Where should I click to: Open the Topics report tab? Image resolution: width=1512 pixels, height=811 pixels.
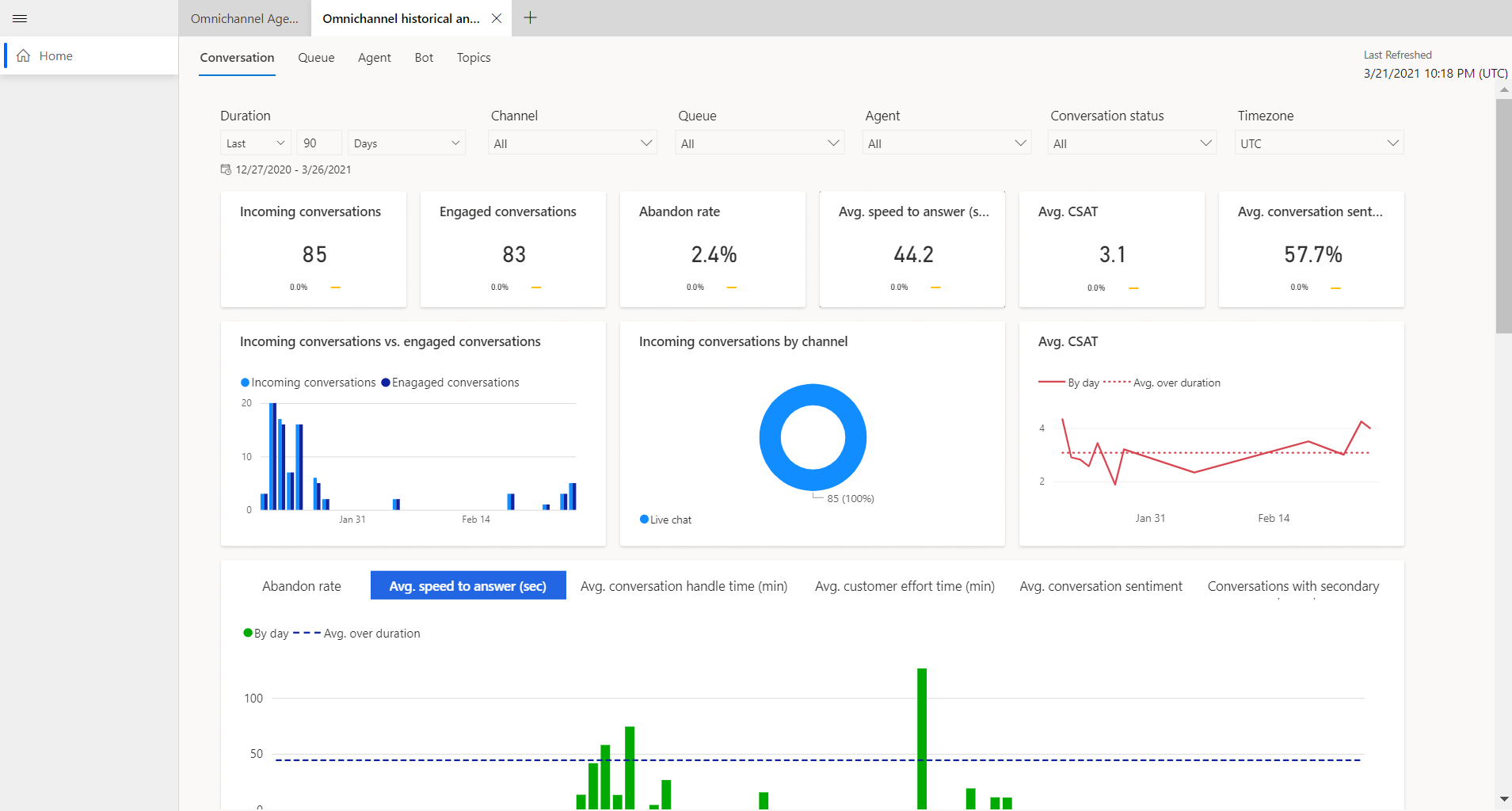(474, 57)
